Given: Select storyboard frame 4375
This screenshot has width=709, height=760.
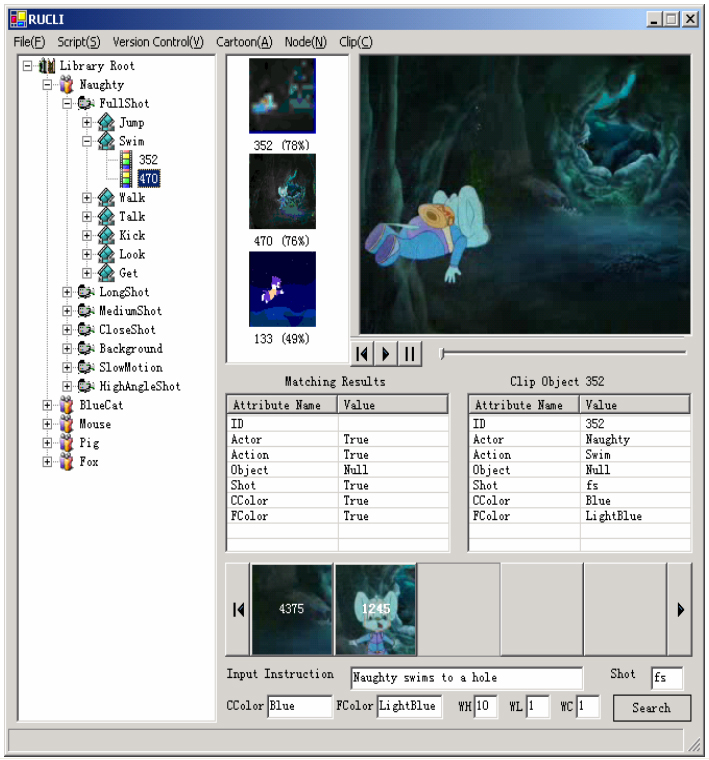Looking at the screenshot, I should tap(292, 610).
